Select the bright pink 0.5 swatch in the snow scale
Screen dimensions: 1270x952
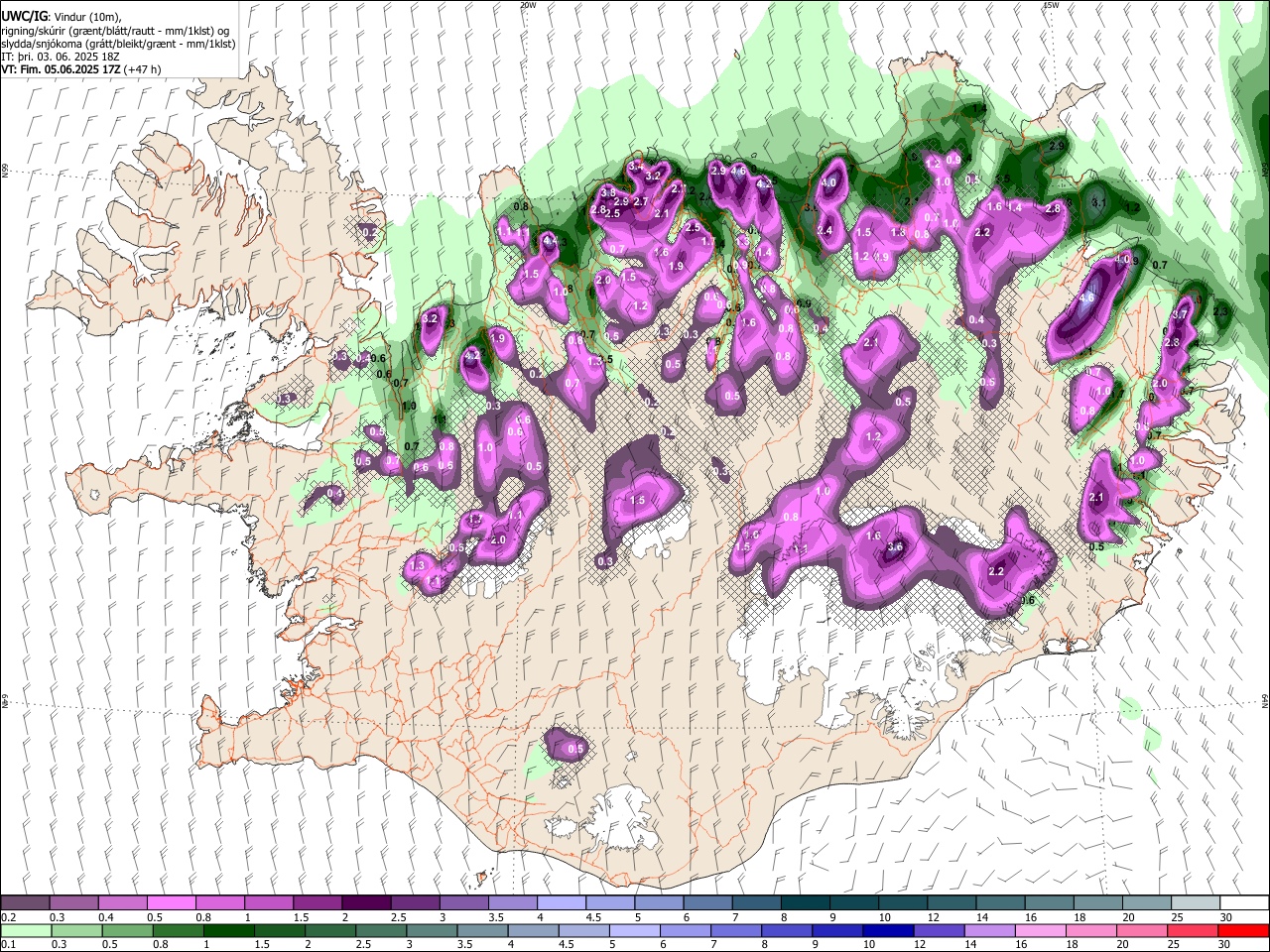tap(171, 902)
